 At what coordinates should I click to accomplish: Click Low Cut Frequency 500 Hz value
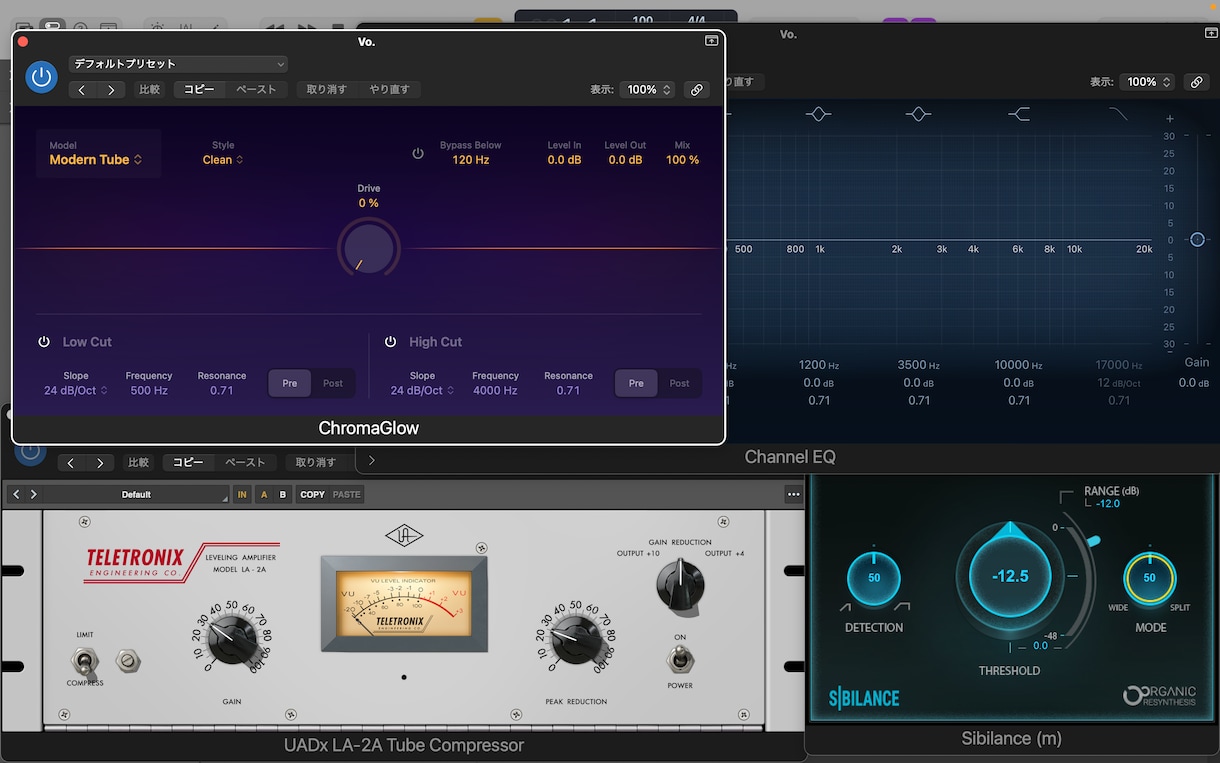coord(149,391)
